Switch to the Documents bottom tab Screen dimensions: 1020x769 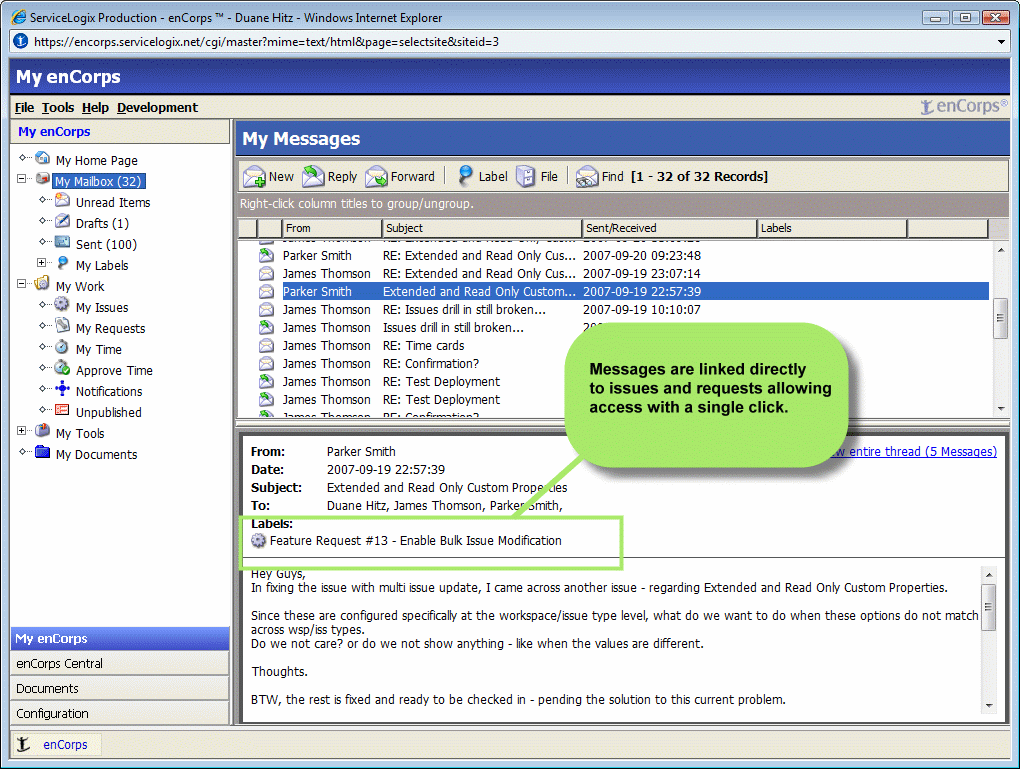pos(120,688)
